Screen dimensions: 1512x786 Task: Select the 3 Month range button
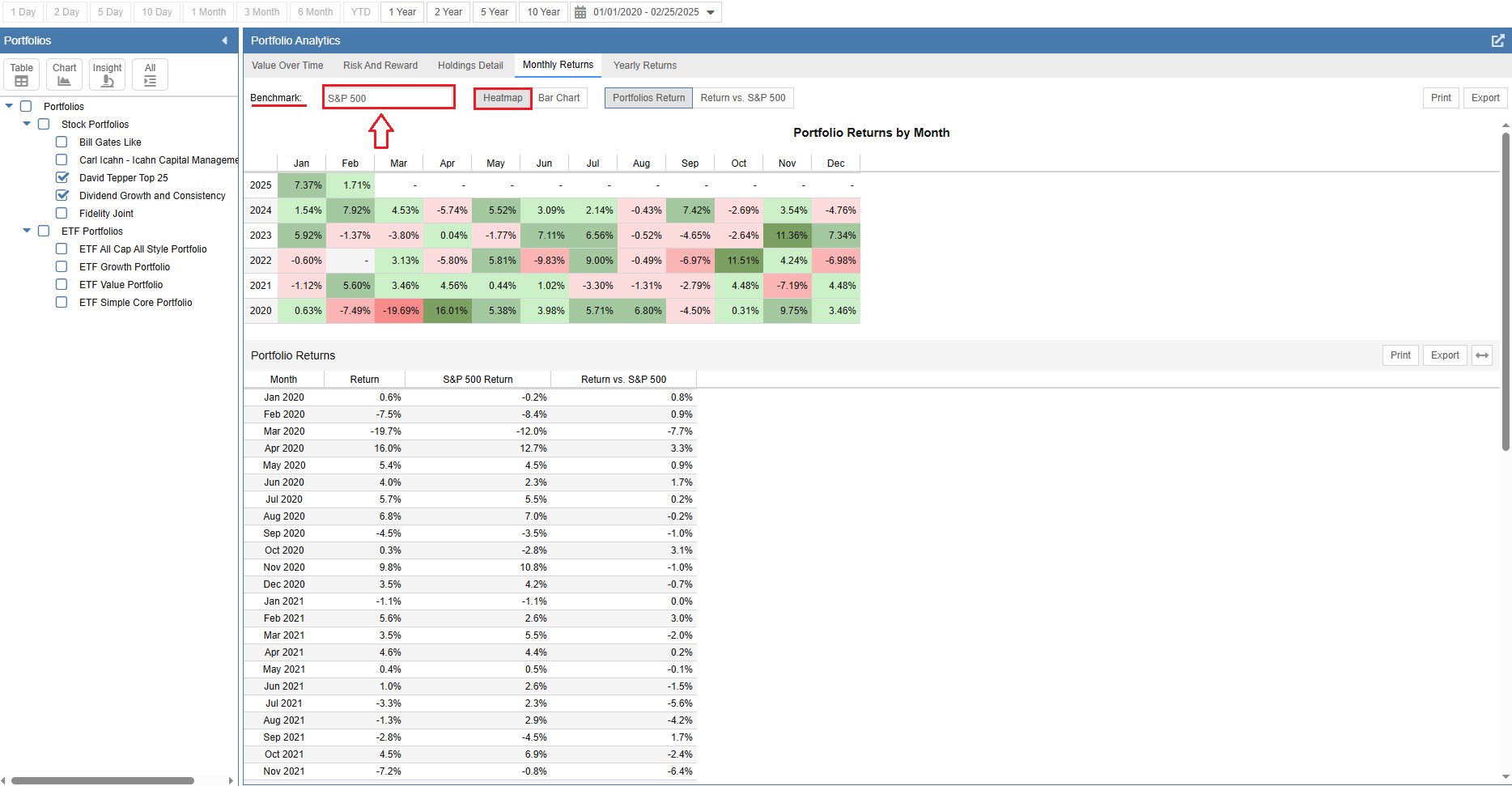tap(262, 12)
